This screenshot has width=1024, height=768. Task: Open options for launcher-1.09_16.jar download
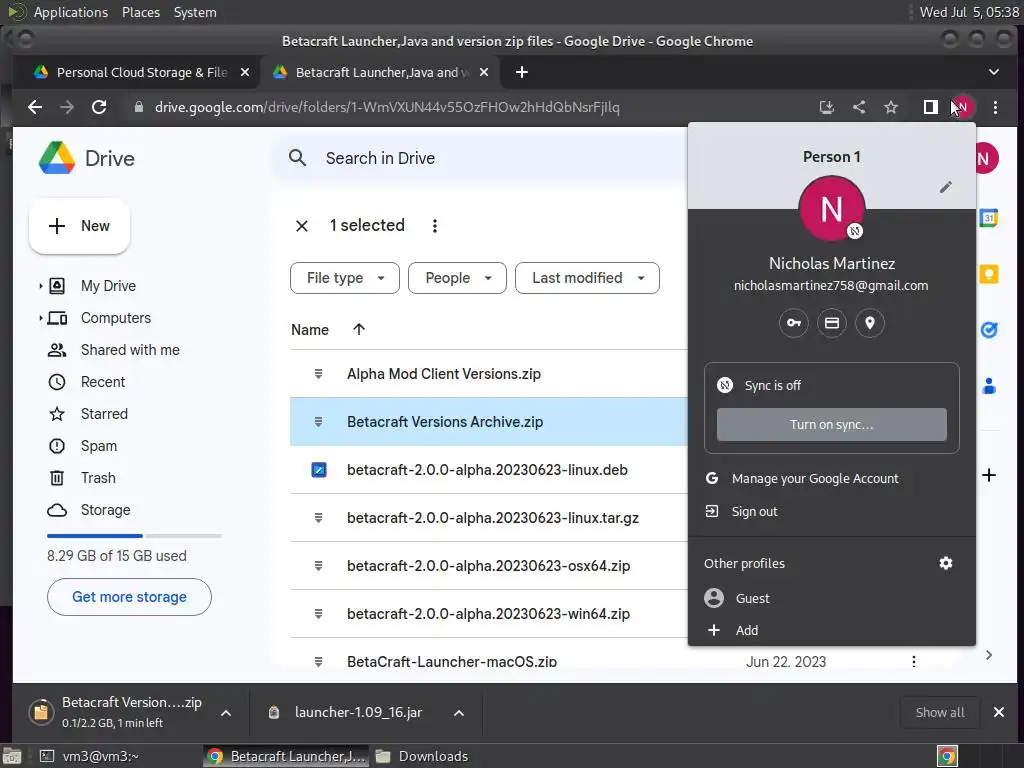click(459, 713)
